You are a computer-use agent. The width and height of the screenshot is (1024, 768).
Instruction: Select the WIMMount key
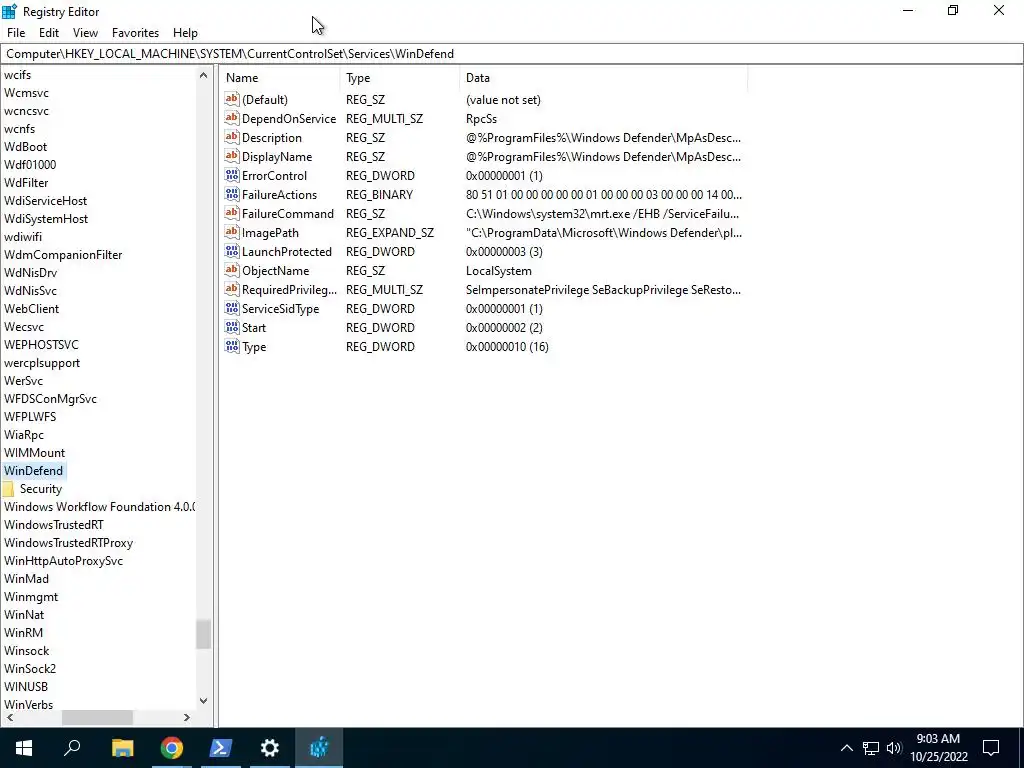tap(35, 453)
